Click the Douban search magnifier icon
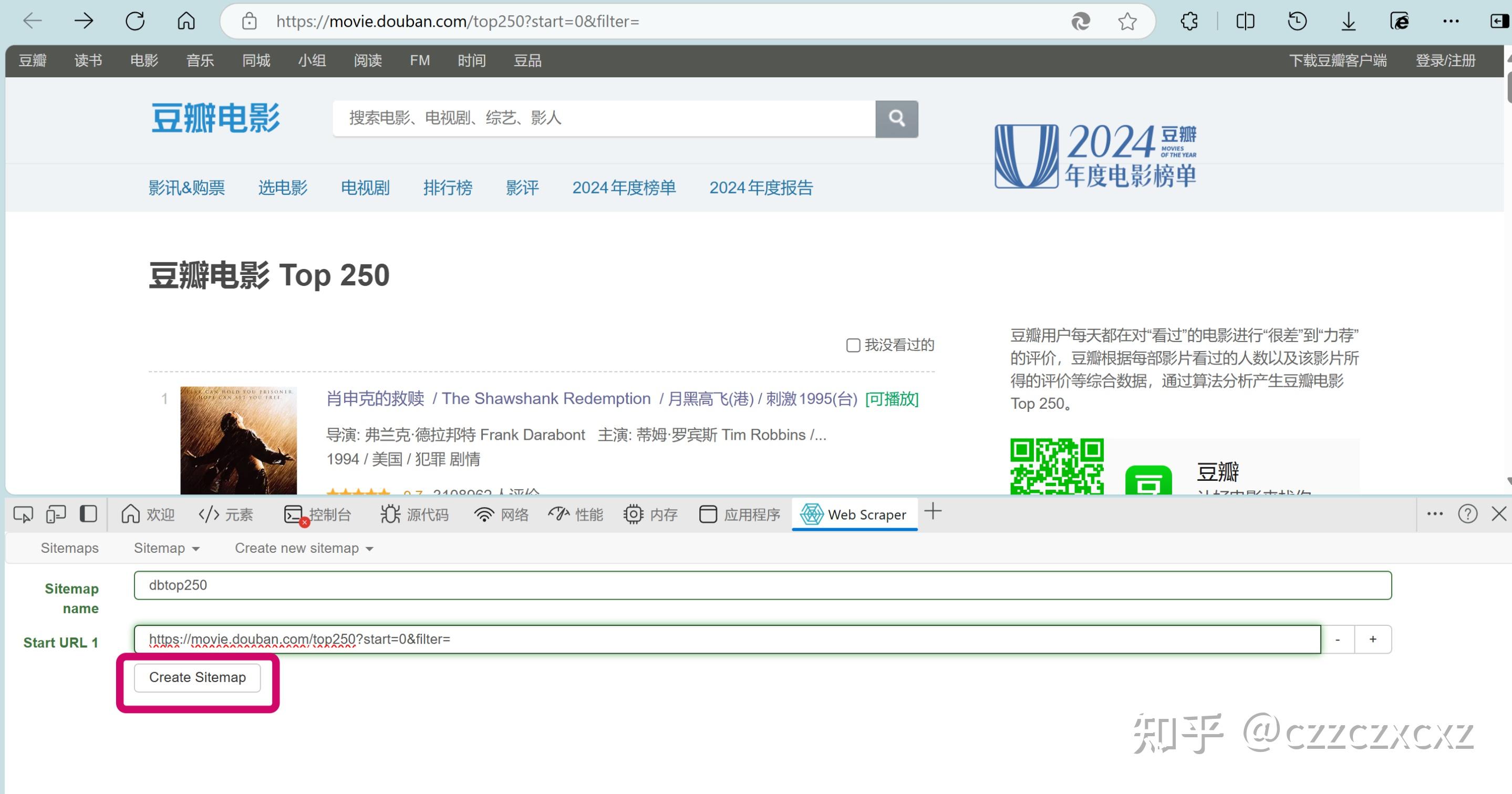The image size is (1512, 794). pos(896,118)
